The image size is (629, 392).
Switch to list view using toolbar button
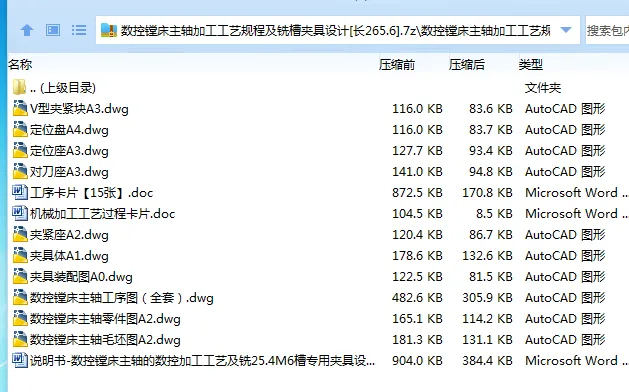tap(79, 30)
